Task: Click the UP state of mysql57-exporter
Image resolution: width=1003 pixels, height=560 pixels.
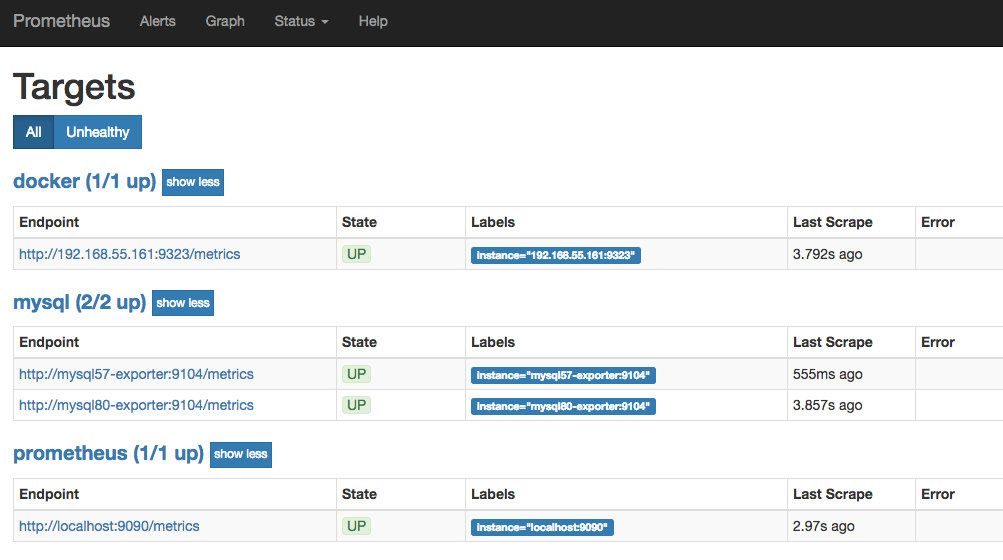Action: point(356,374)
